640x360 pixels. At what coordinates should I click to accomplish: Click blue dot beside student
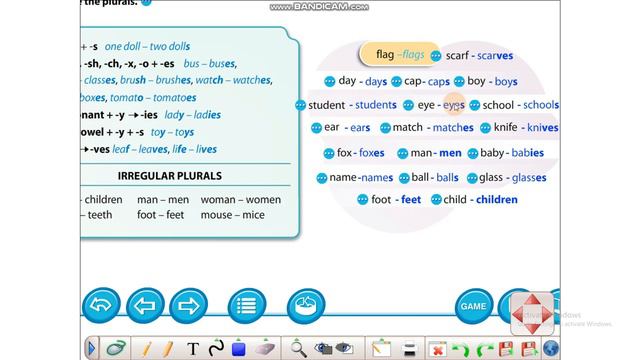(x=300, y=105)
